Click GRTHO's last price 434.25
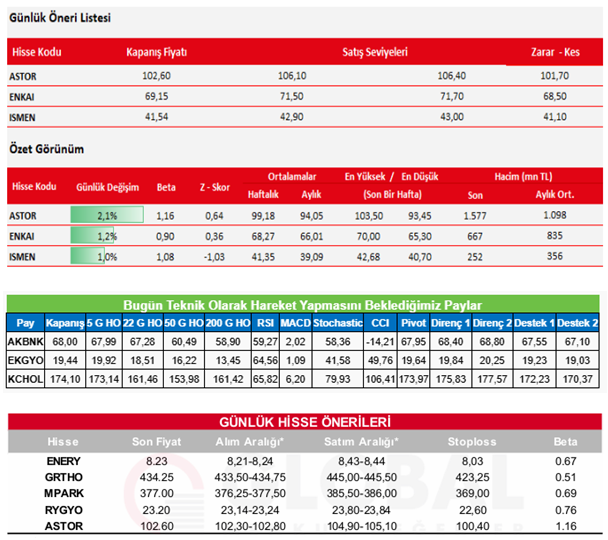The image size is (608, 540). 157,477
